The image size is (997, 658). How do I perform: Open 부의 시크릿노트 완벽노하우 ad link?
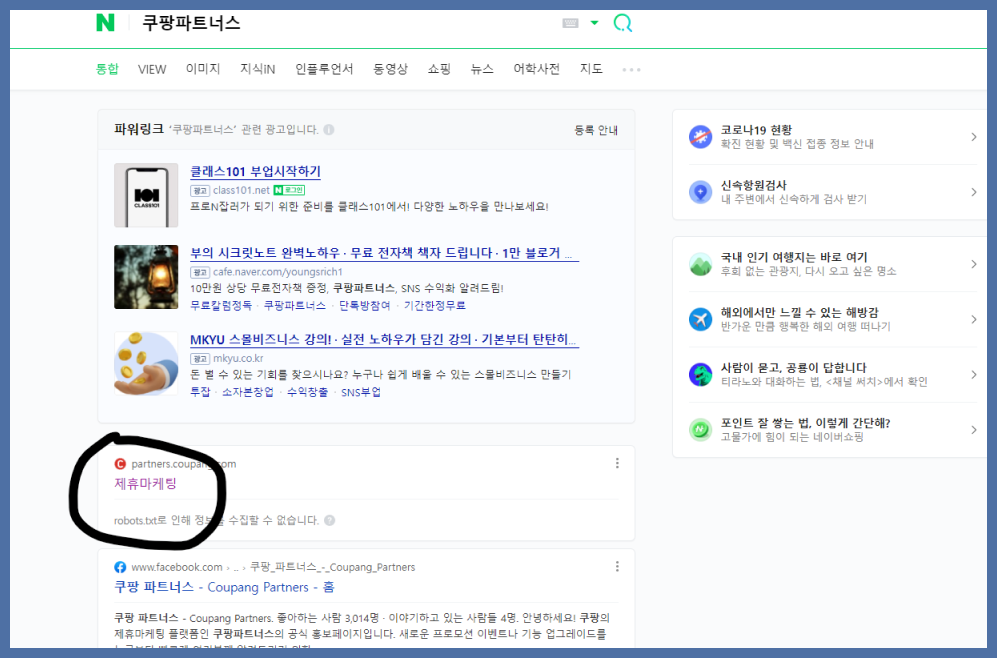(x=384, y=253)
